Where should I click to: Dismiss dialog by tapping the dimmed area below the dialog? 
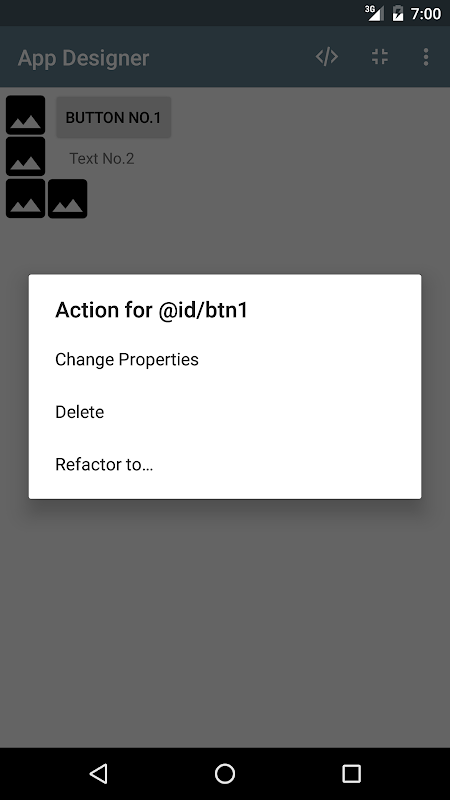pos(224,622)
